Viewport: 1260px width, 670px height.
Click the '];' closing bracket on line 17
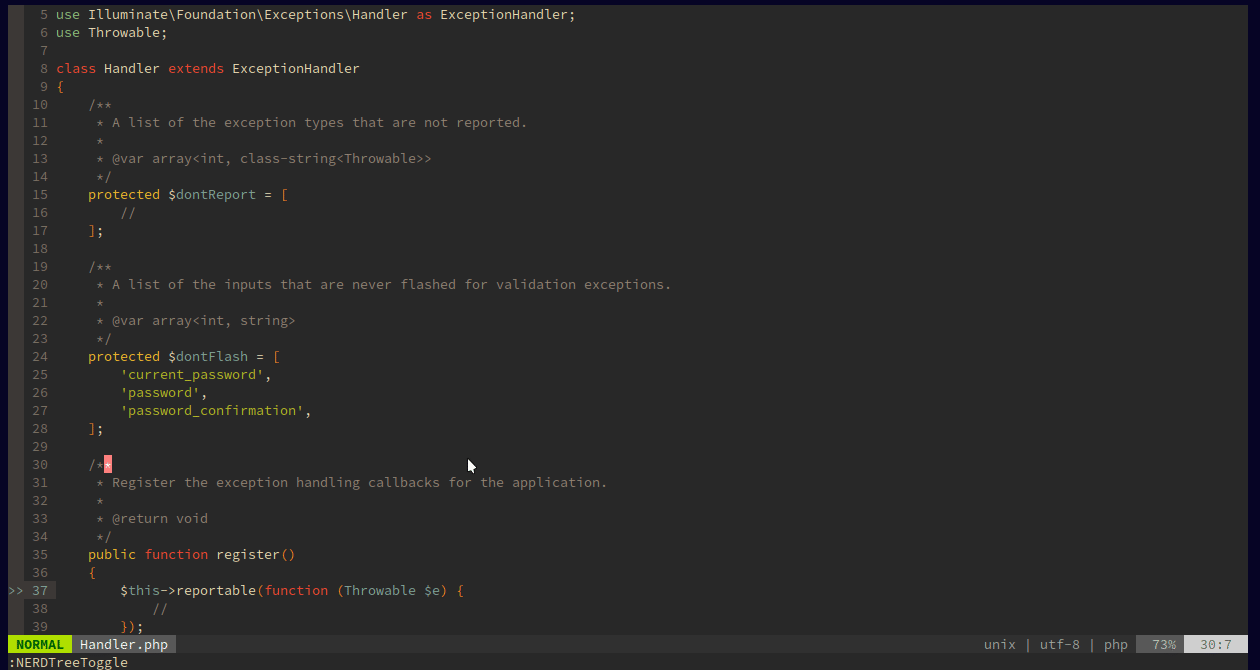(x=96, y=231)
